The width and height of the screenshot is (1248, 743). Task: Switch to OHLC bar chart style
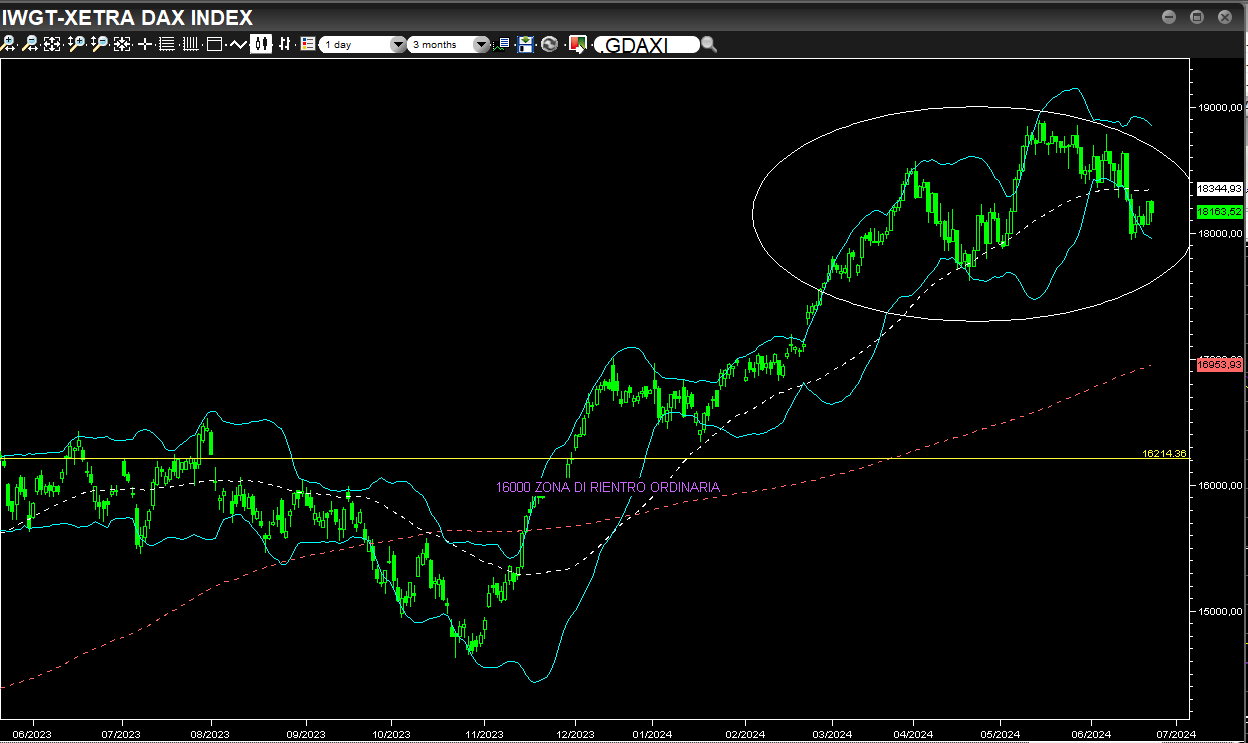point(285,44)
